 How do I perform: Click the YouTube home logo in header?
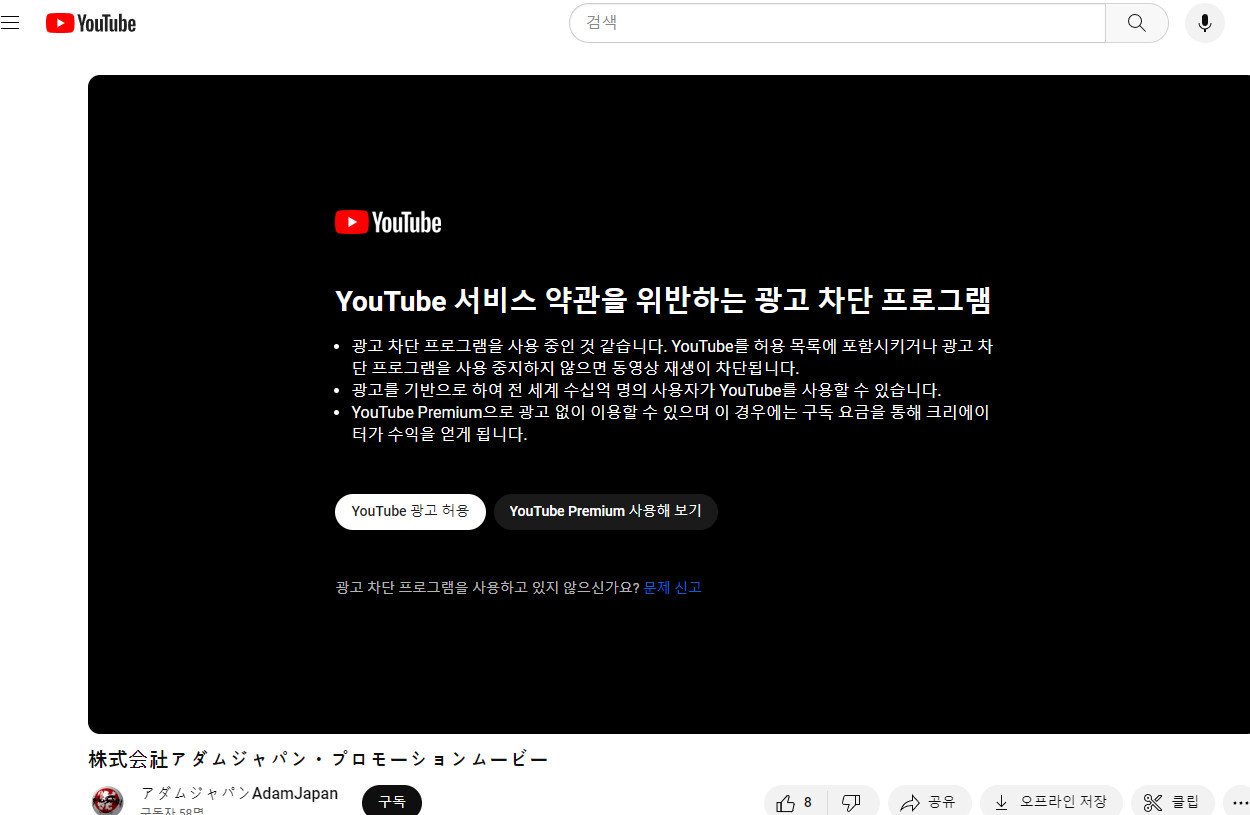tap(91, 23)
